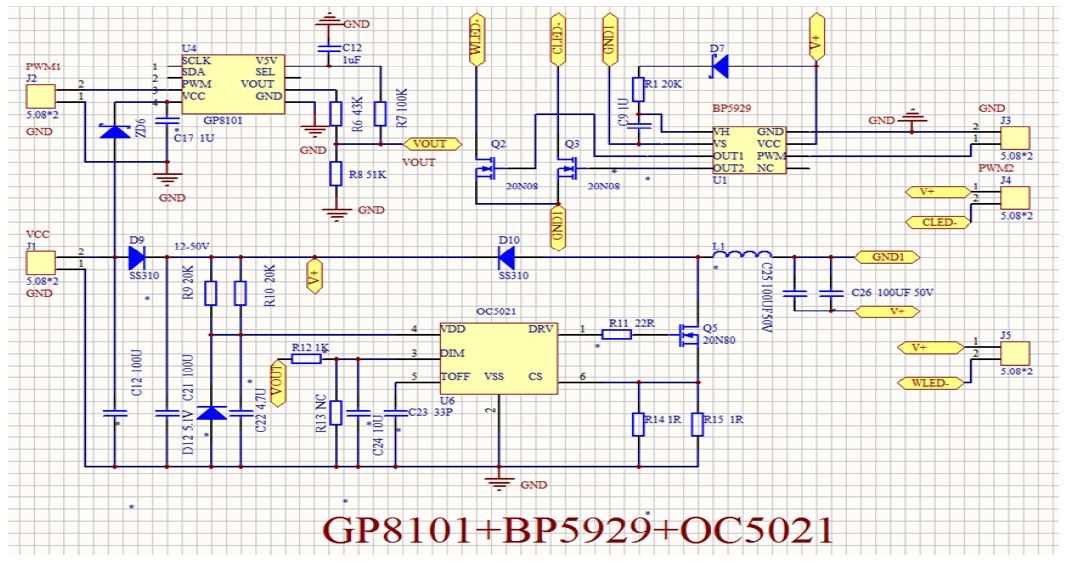Click resistor R8 51K
Screen dimensions: 1068x563
(335, 174)
